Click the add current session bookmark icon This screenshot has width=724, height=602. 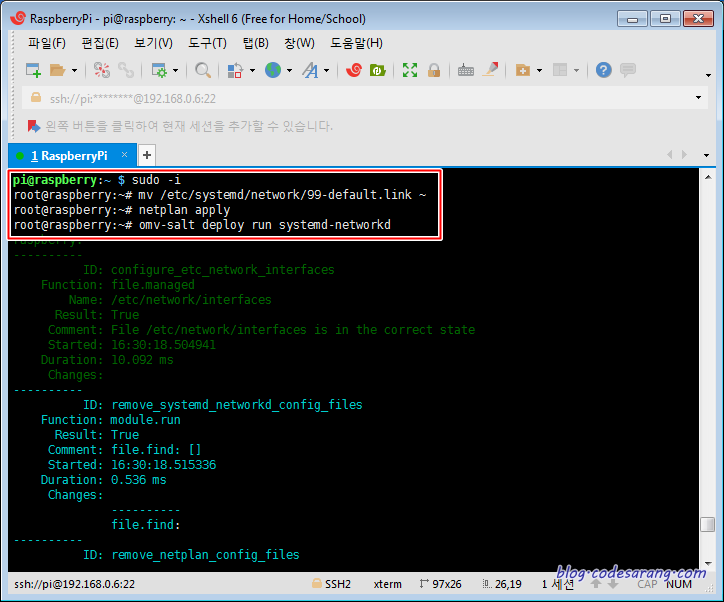point(34,126)
